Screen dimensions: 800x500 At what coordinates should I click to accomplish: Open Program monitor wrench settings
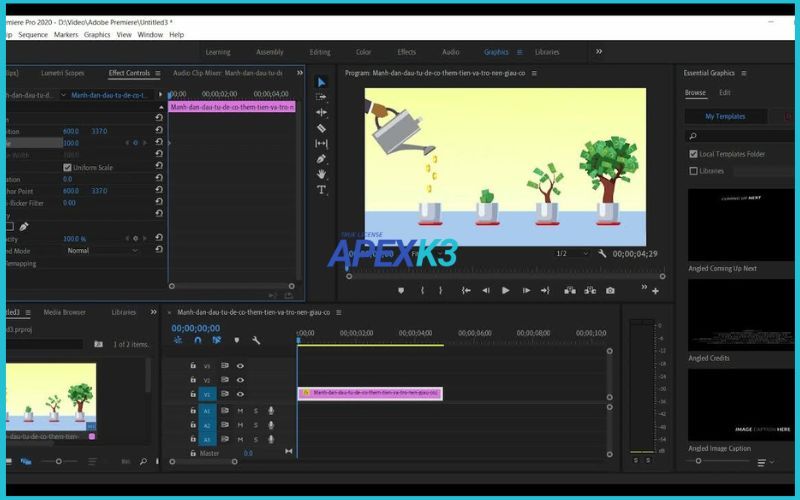point(602,254)
